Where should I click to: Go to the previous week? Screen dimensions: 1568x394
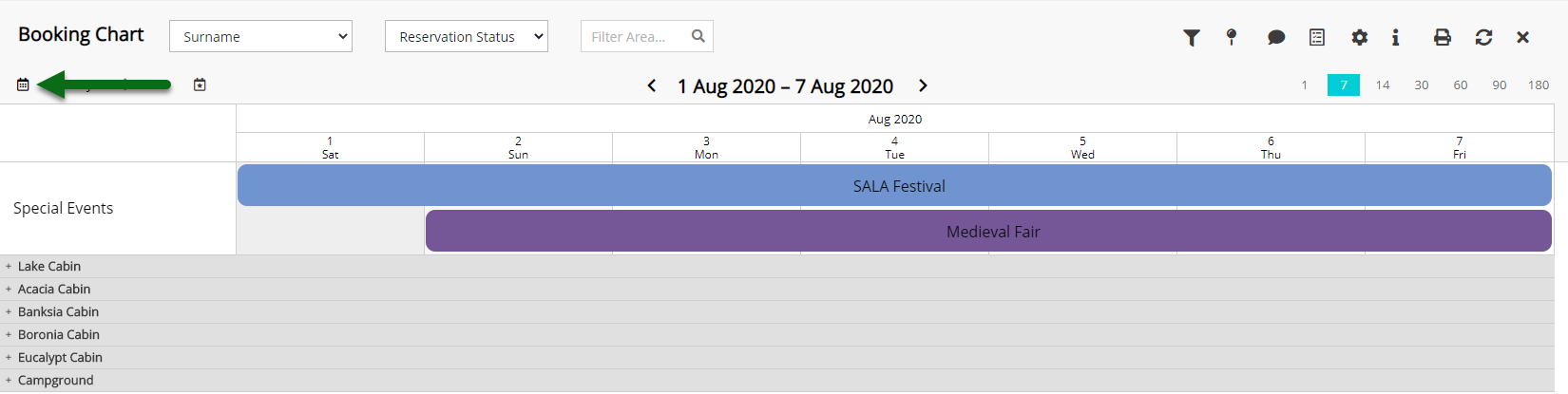coord(652,85)
